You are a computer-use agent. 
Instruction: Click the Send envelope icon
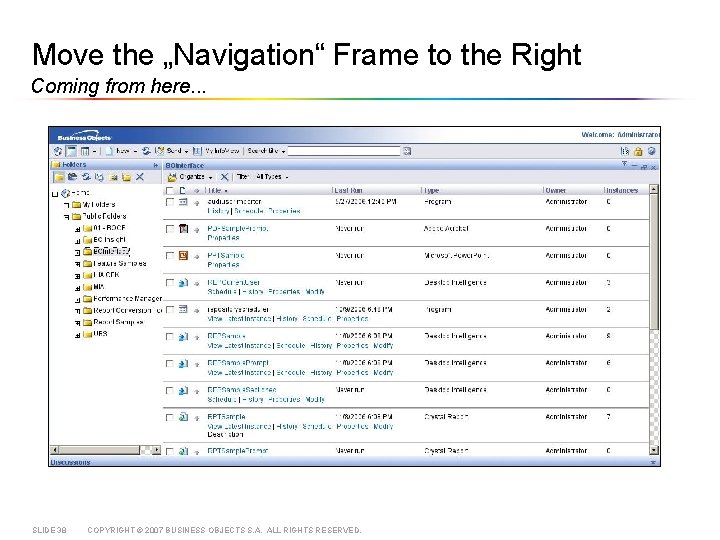159,151
